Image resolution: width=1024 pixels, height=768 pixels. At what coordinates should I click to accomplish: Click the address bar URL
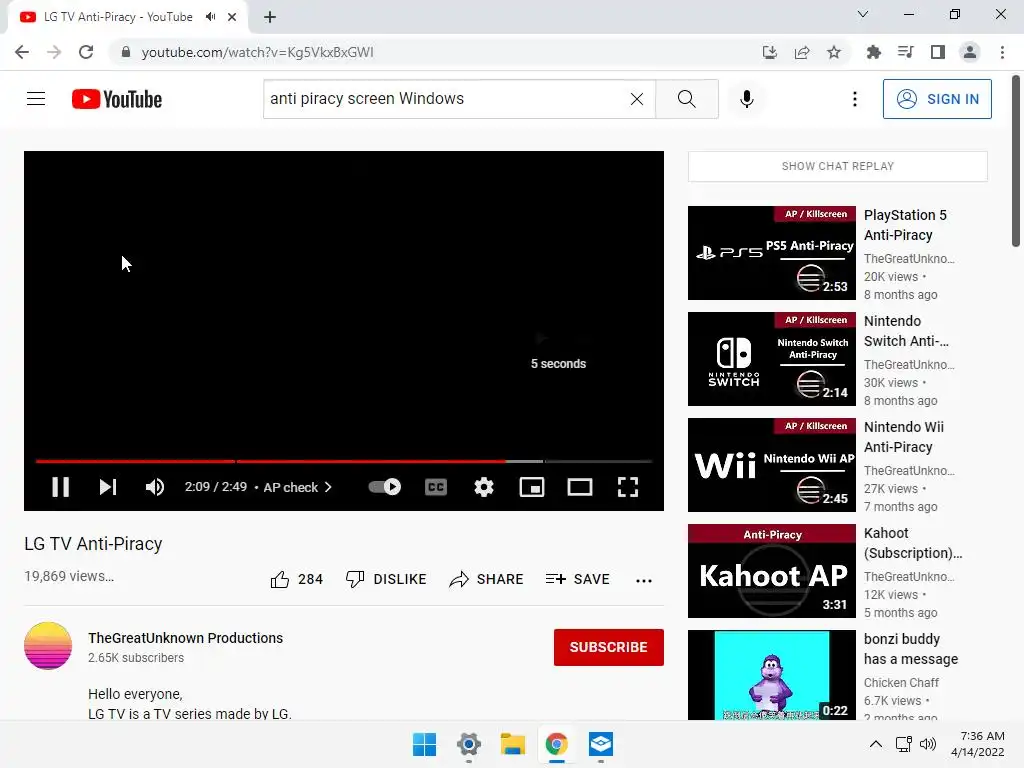click(x=257, y=52)
